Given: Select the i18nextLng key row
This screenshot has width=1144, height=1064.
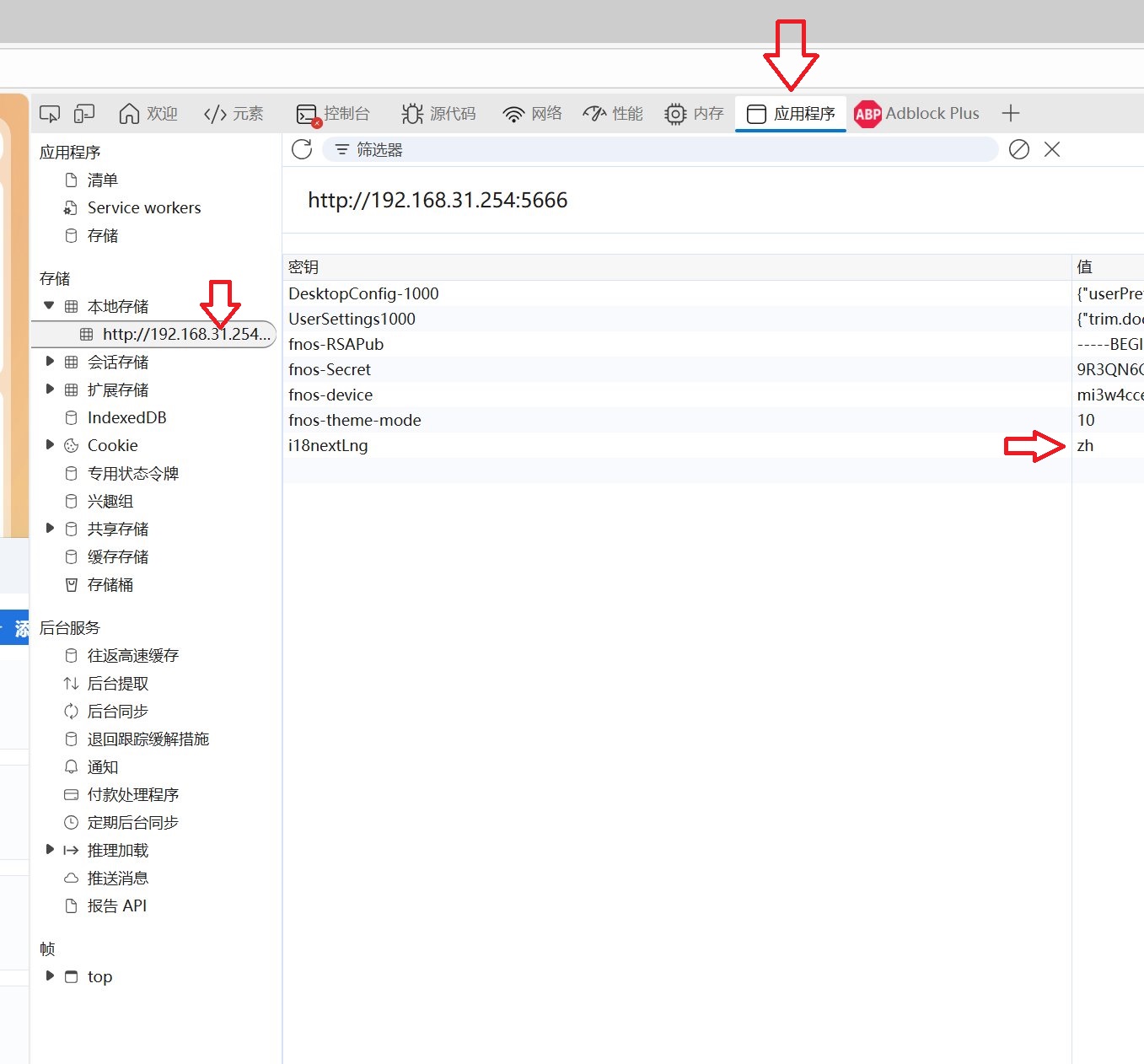Looking at the screenshot, I should coord(713,446).
